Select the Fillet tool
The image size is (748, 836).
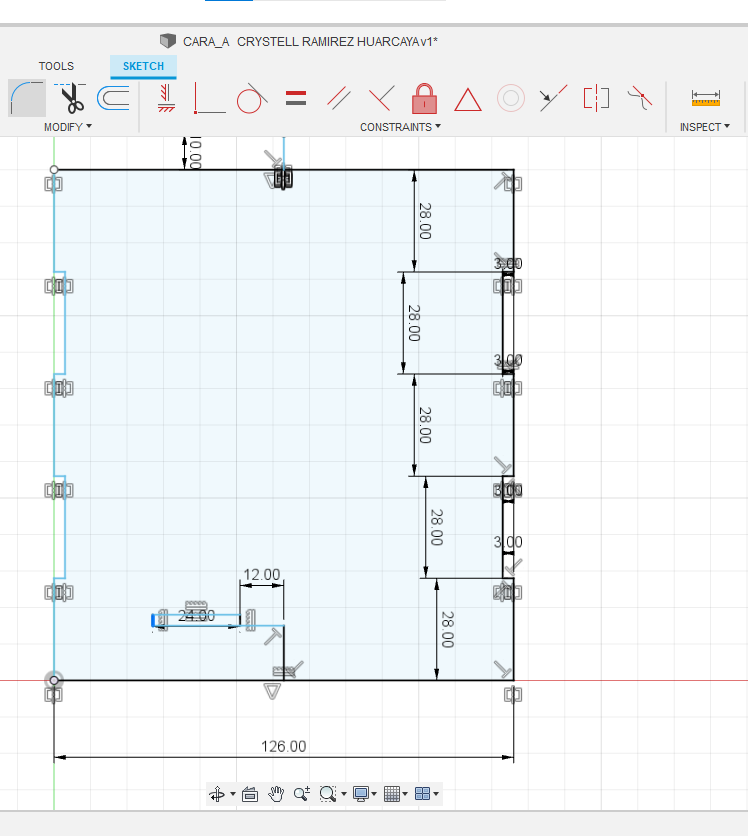pos(27,99)
